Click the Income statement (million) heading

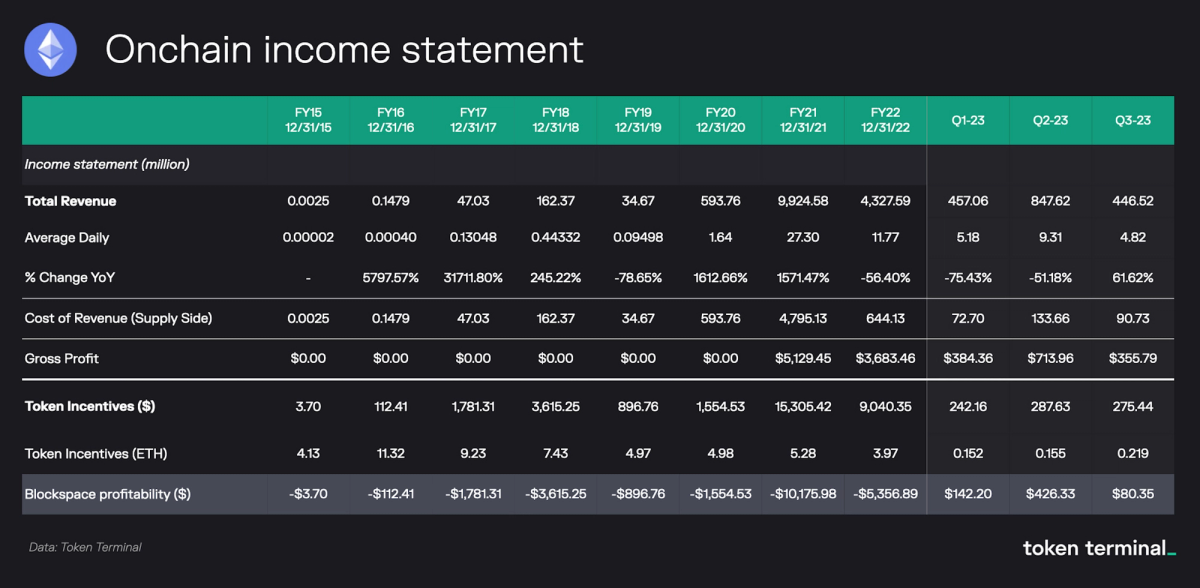tap(107, 164)
